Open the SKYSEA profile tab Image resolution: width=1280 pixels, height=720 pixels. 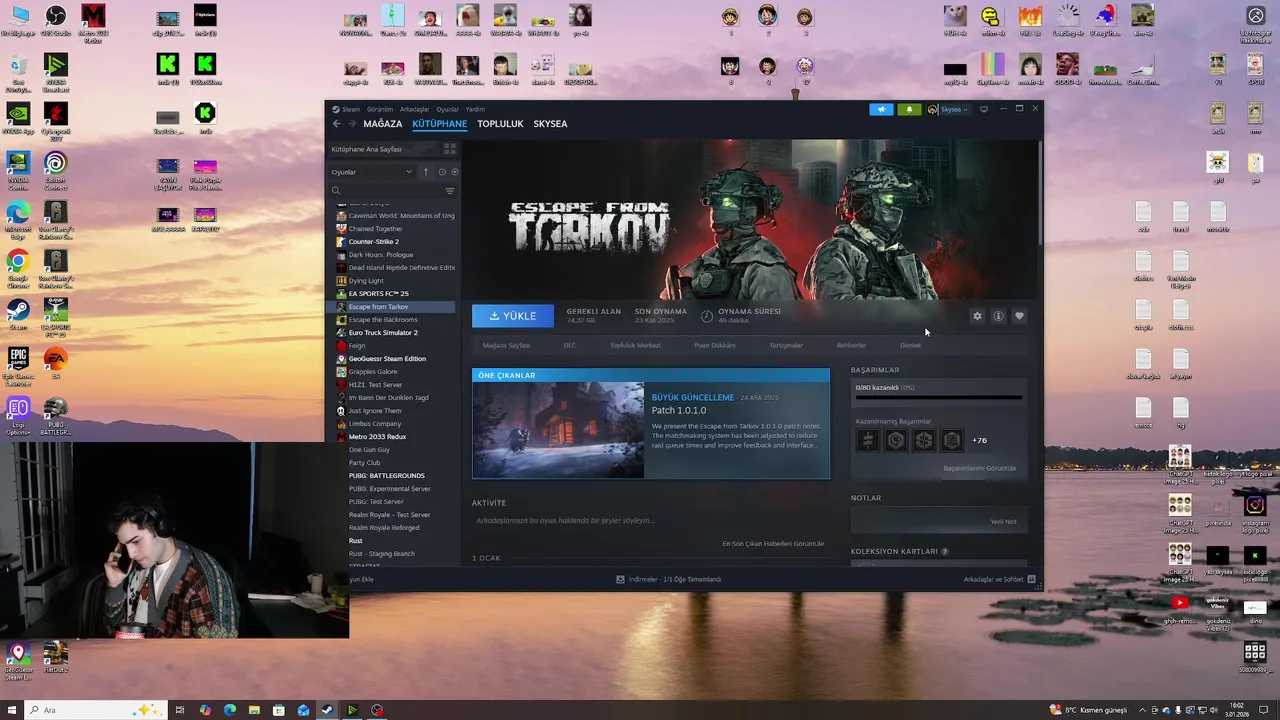click(x=551, y=124)
